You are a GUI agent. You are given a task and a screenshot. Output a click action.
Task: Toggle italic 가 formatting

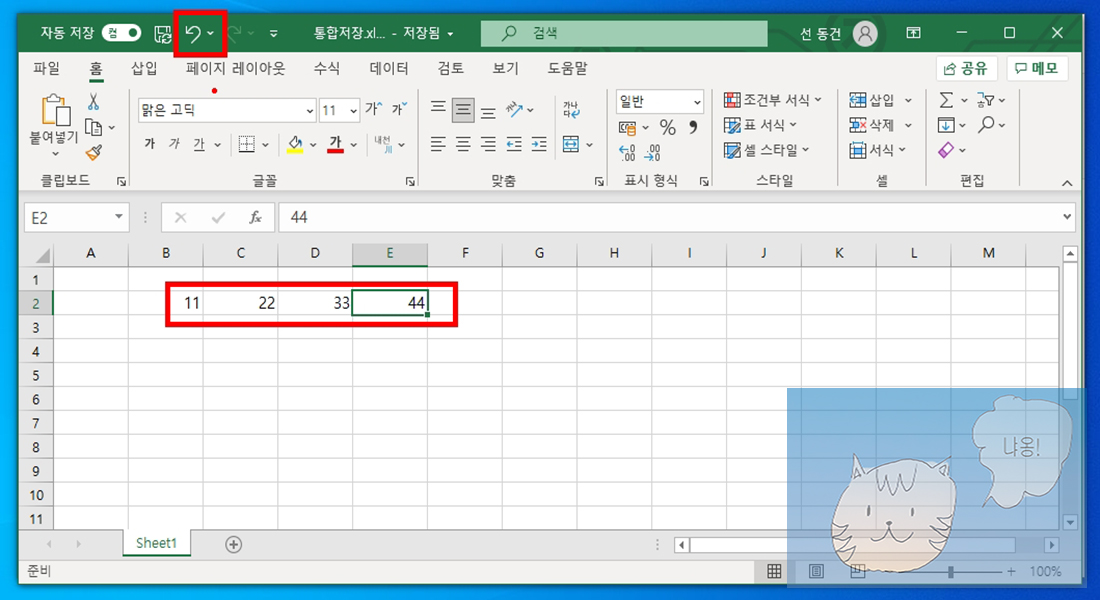(174, 144)
